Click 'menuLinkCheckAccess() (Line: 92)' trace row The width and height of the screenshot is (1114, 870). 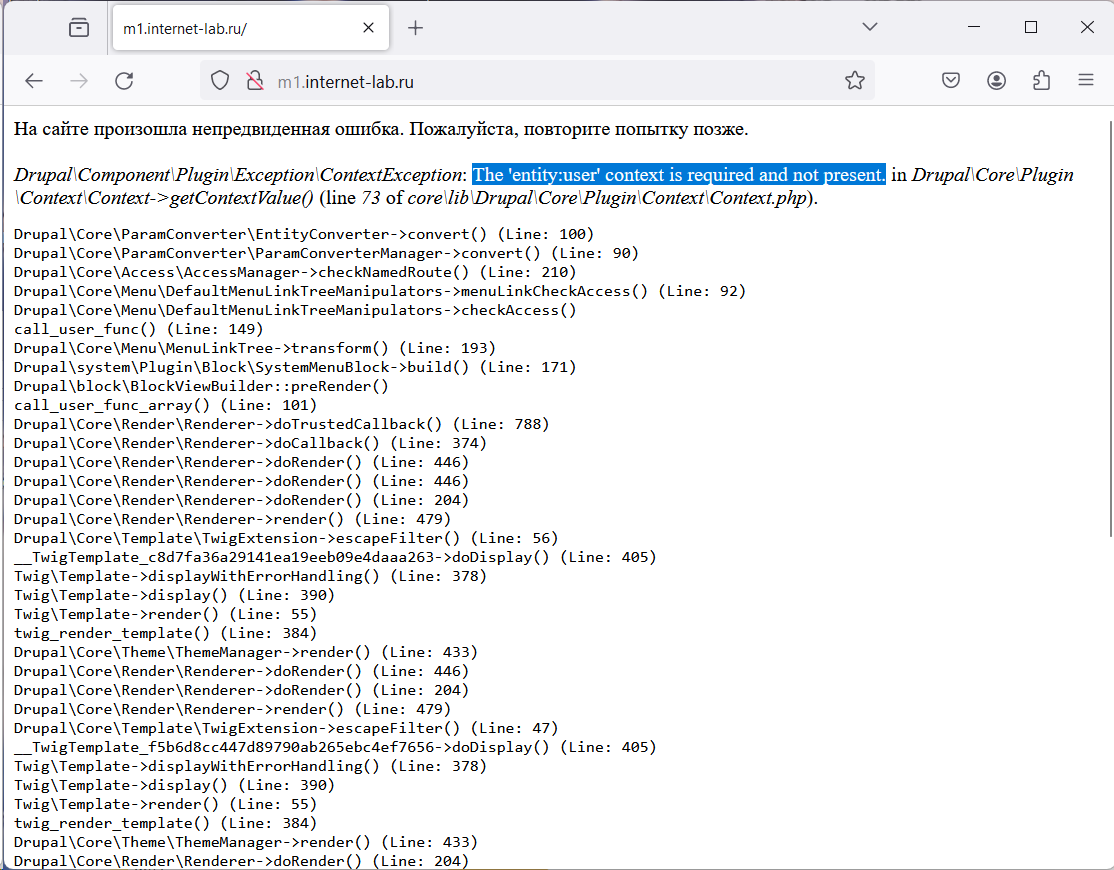[379, 291]
